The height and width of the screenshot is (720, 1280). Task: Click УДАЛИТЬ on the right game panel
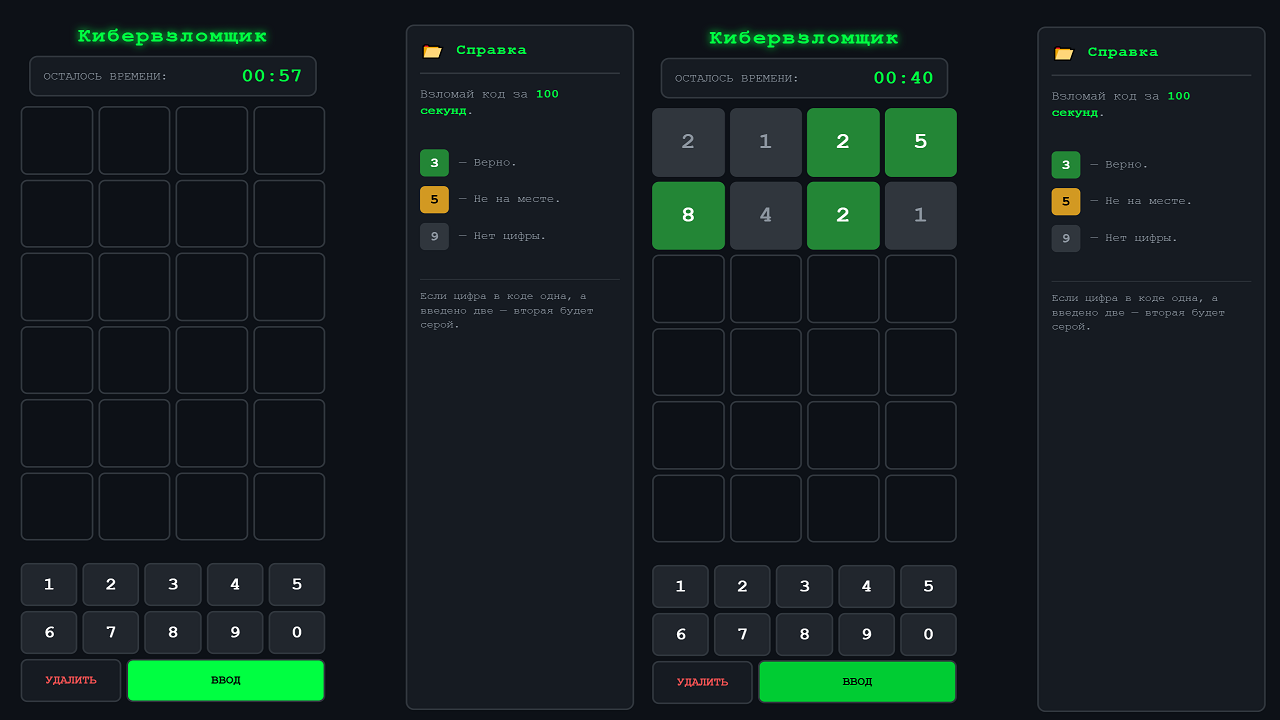tap(702, 682)
